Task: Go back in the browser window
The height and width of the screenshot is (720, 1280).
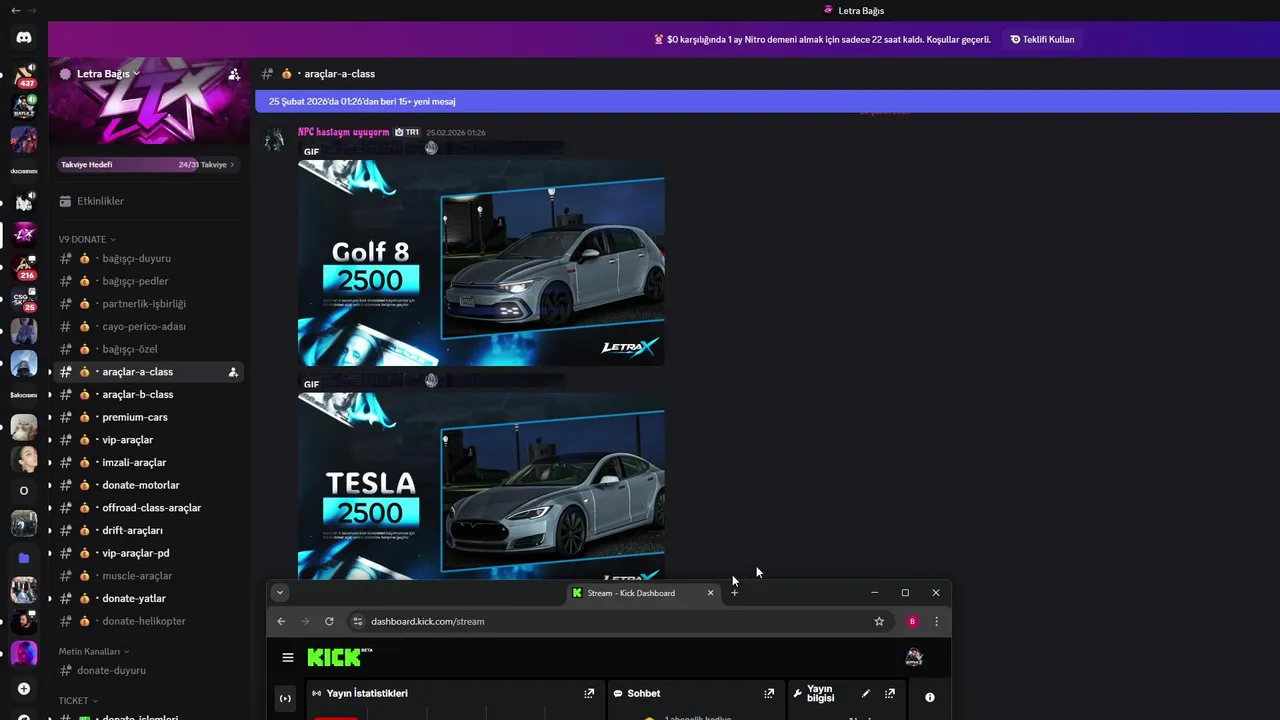Action: 281,621
